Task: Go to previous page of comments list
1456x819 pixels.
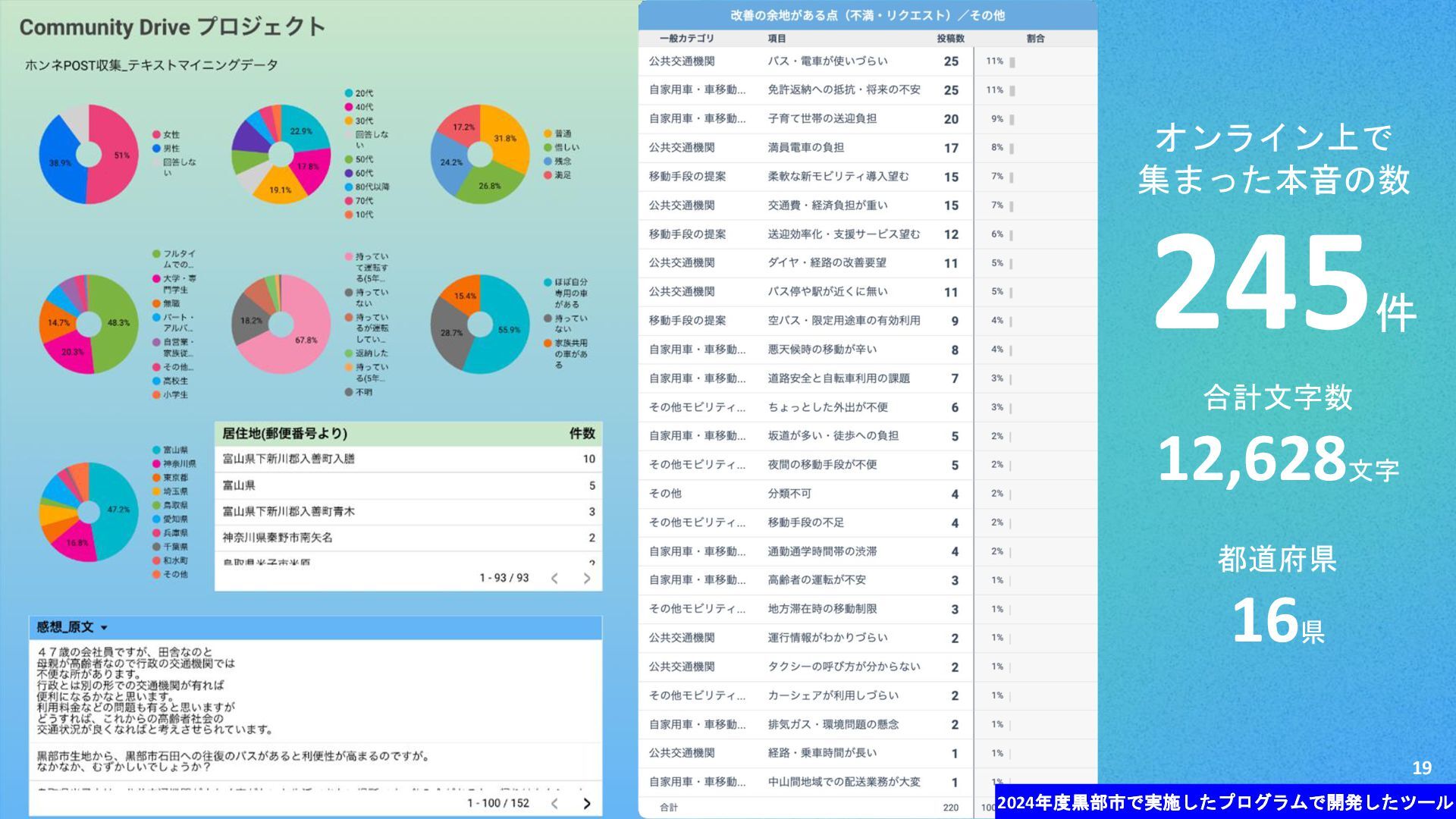Action: (x=554, y=804)
